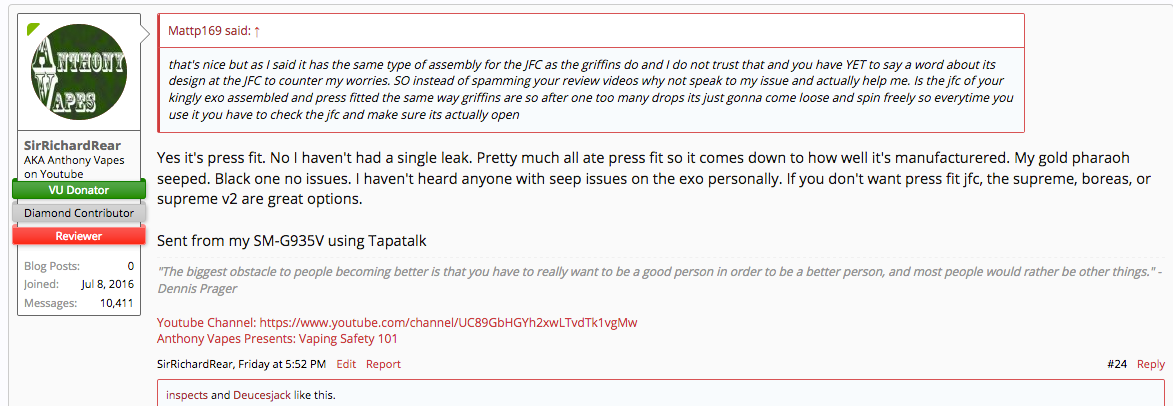Image resolution: width=1173 pixels, height=406 pixels.
Task: View the 10,411 messages count
Action: pos(114,302)
